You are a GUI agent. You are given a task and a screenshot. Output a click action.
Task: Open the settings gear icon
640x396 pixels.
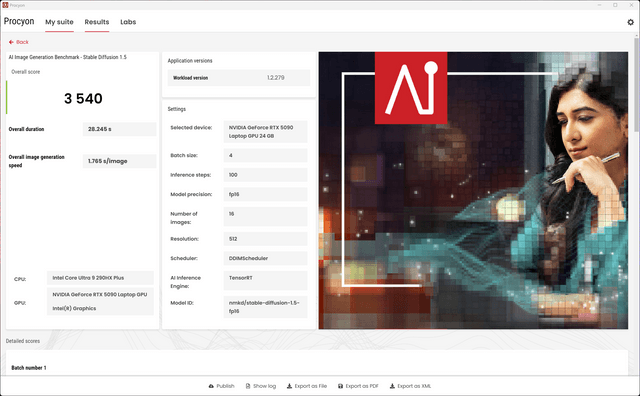click(x=630, y=22)
